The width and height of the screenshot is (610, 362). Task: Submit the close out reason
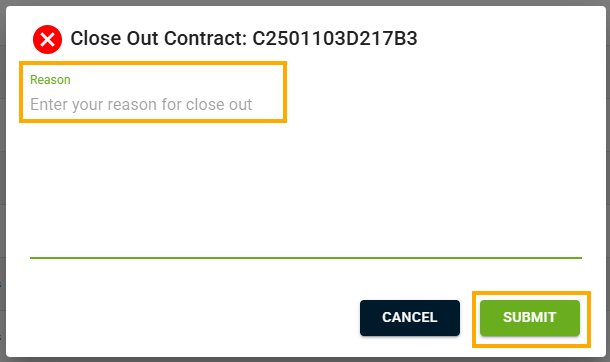(x=529, y=318)
